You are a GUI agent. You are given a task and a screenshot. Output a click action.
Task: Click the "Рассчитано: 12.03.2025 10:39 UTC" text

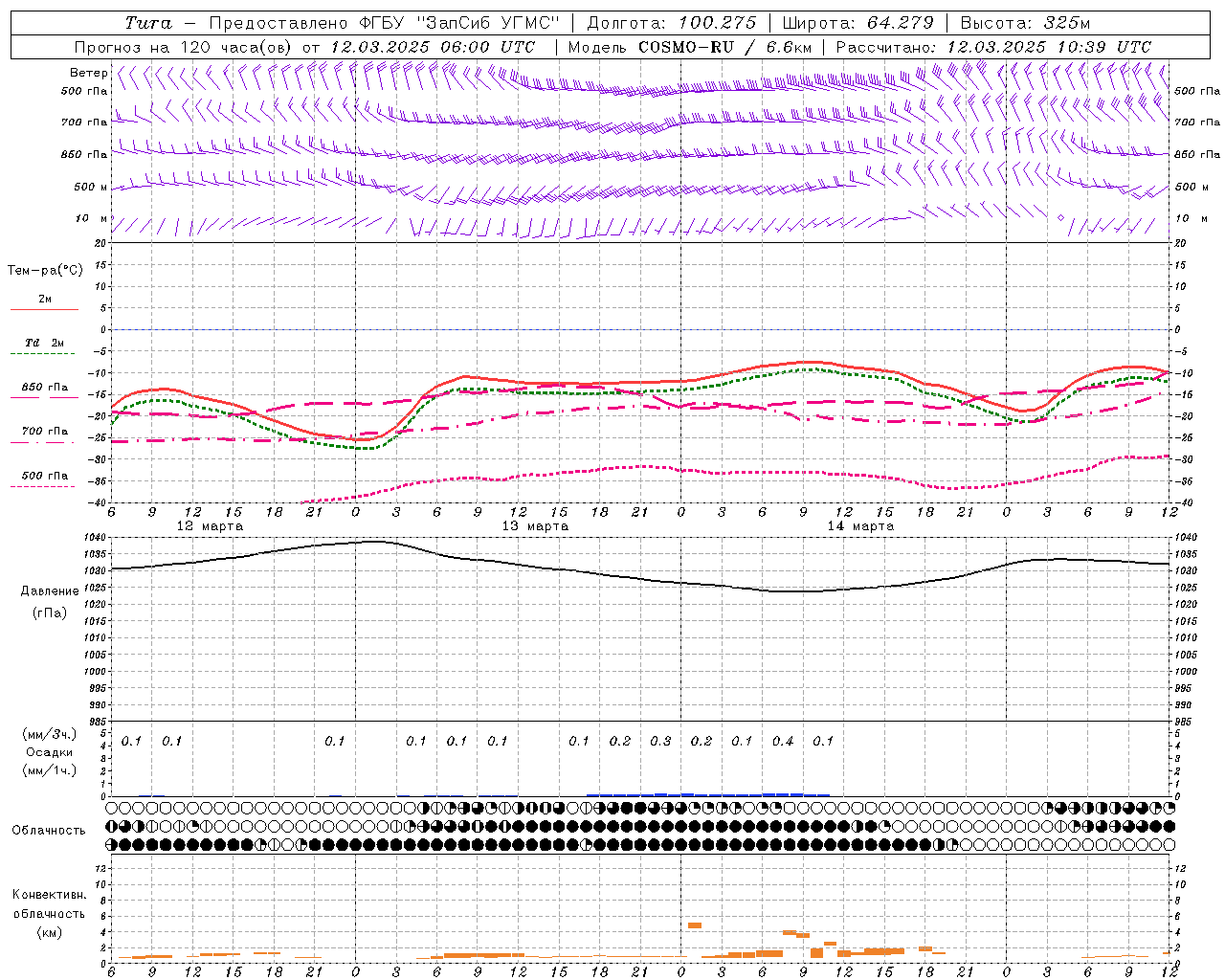[x=993, y=47]
